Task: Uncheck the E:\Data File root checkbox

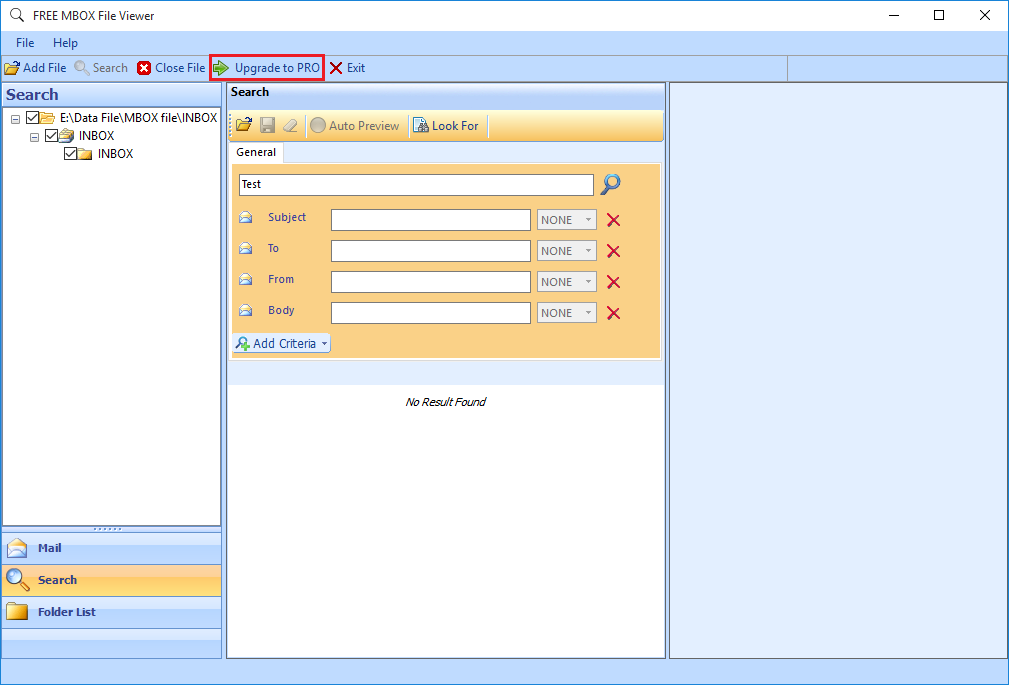Action: click(33, 118)
